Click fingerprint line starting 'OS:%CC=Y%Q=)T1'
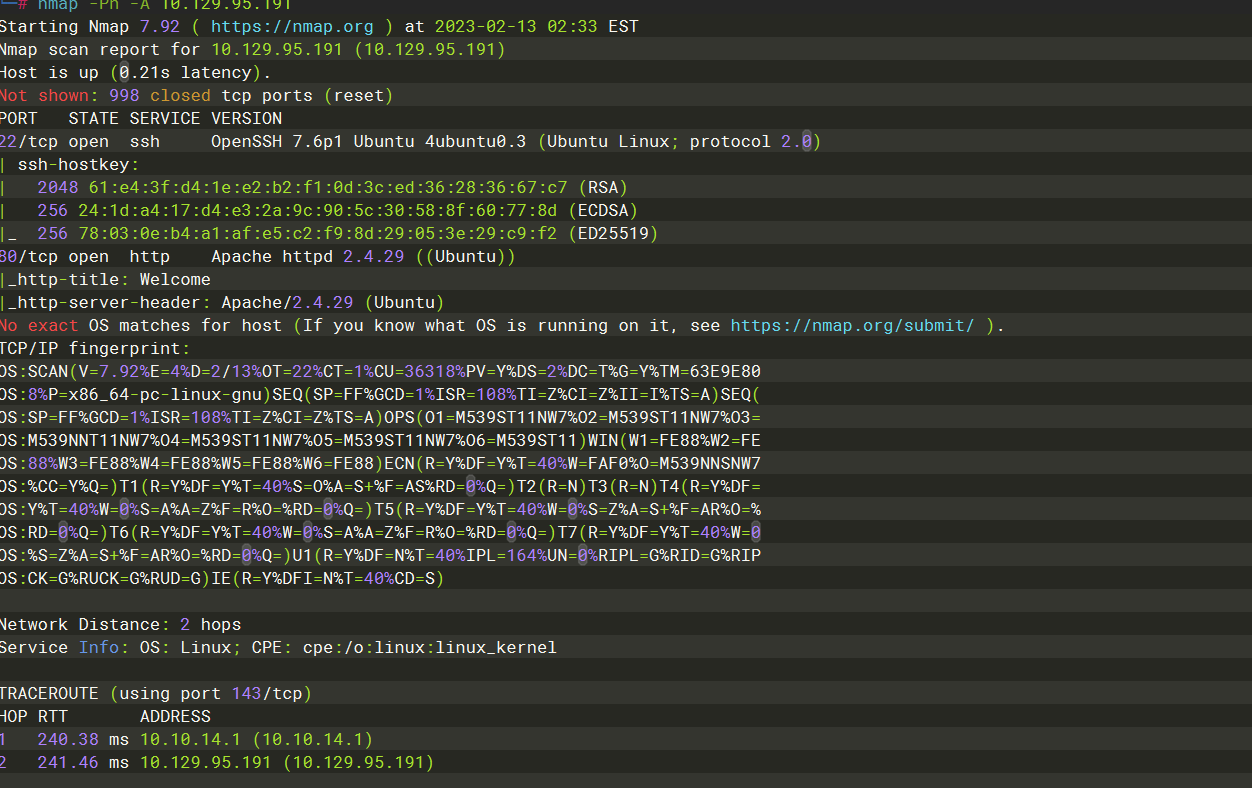Screen dimensions: 1252x788 [x=380, y=486]
